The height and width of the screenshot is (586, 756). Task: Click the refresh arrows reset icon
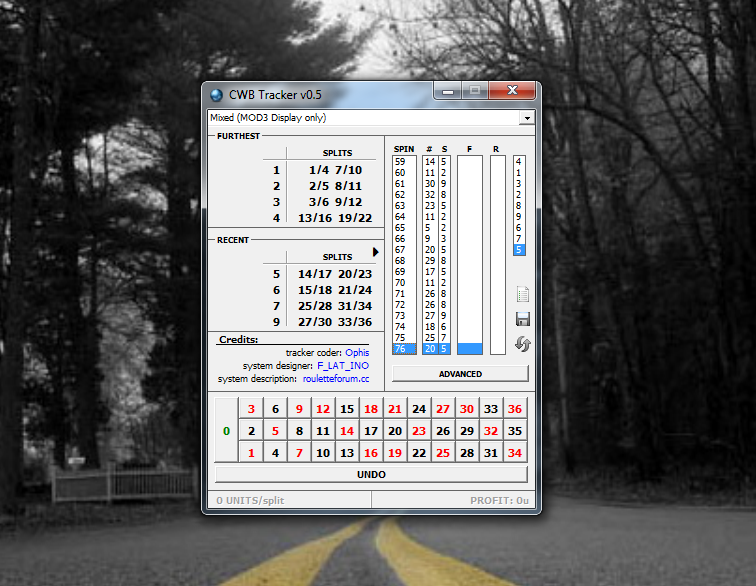523,344
